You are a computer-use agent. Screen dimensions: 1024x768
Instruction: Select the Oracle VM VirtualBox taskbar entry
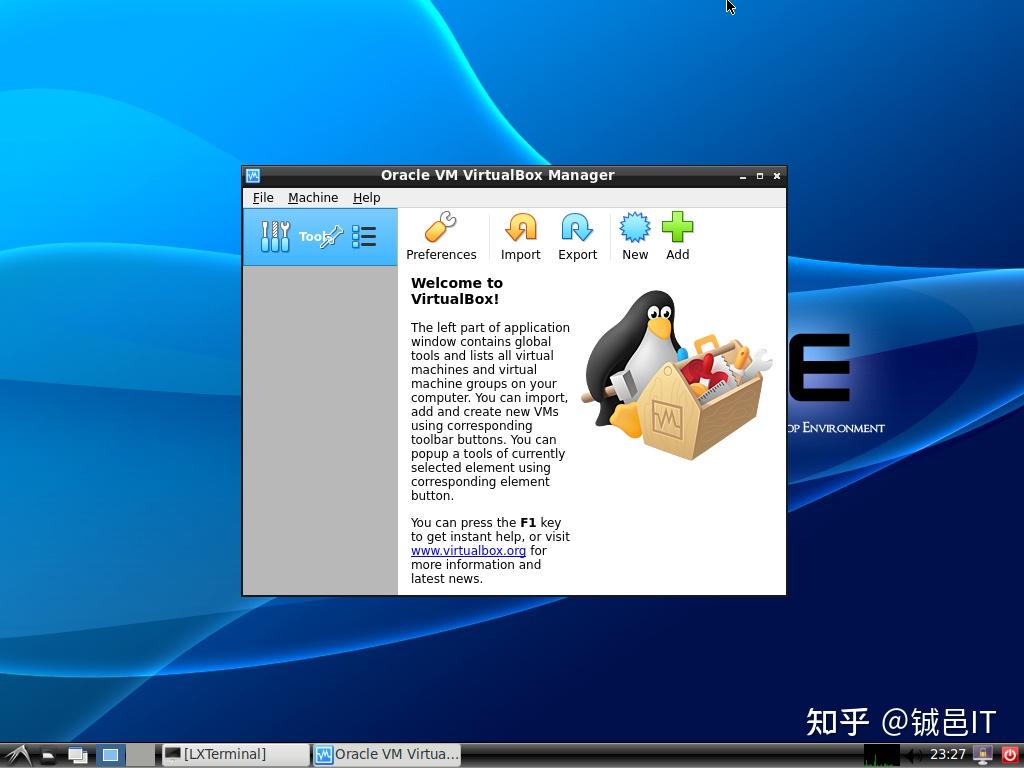tap(388, 754)
